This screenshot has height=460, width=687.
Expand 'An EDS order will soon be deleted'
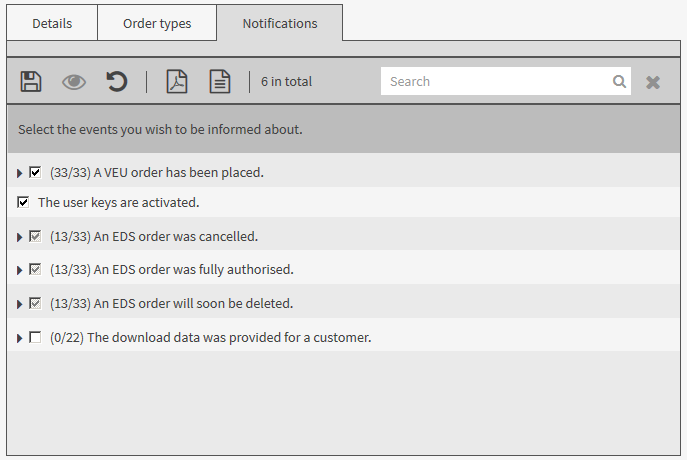coord(19,304)
